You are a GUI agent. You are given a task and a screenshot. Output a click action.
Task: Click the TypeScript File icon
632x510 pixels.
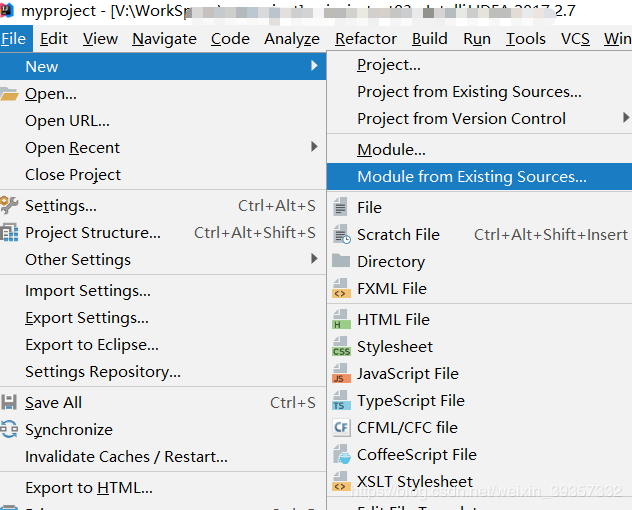340,401
